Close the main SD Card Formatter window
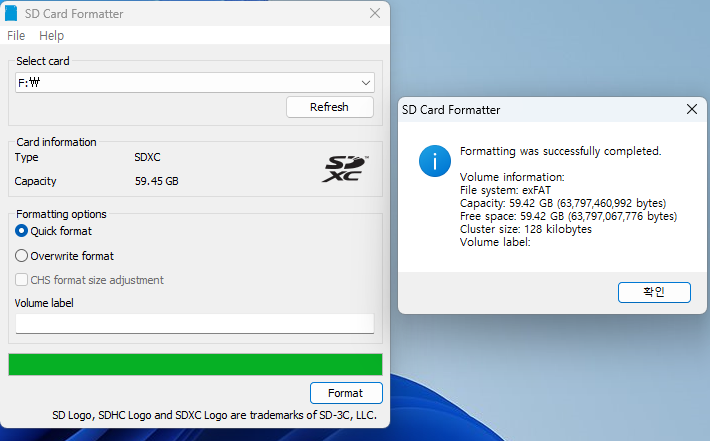This screenshot has width=710, height=441. [x=375, y=14]
